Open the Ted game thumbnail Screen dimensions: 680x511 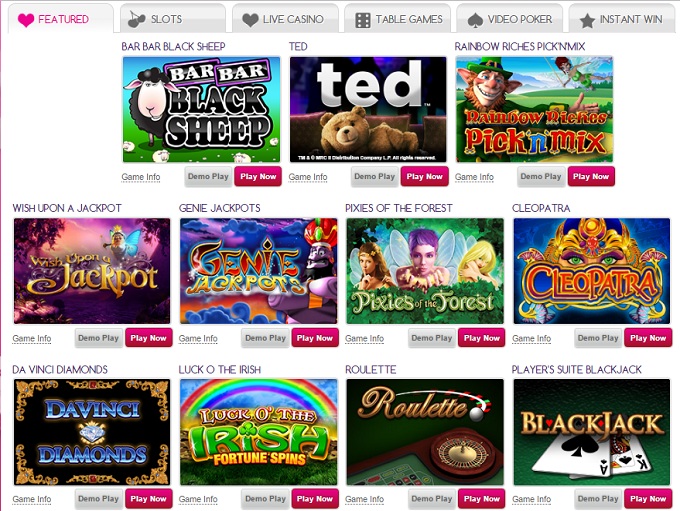coord(368,109)
